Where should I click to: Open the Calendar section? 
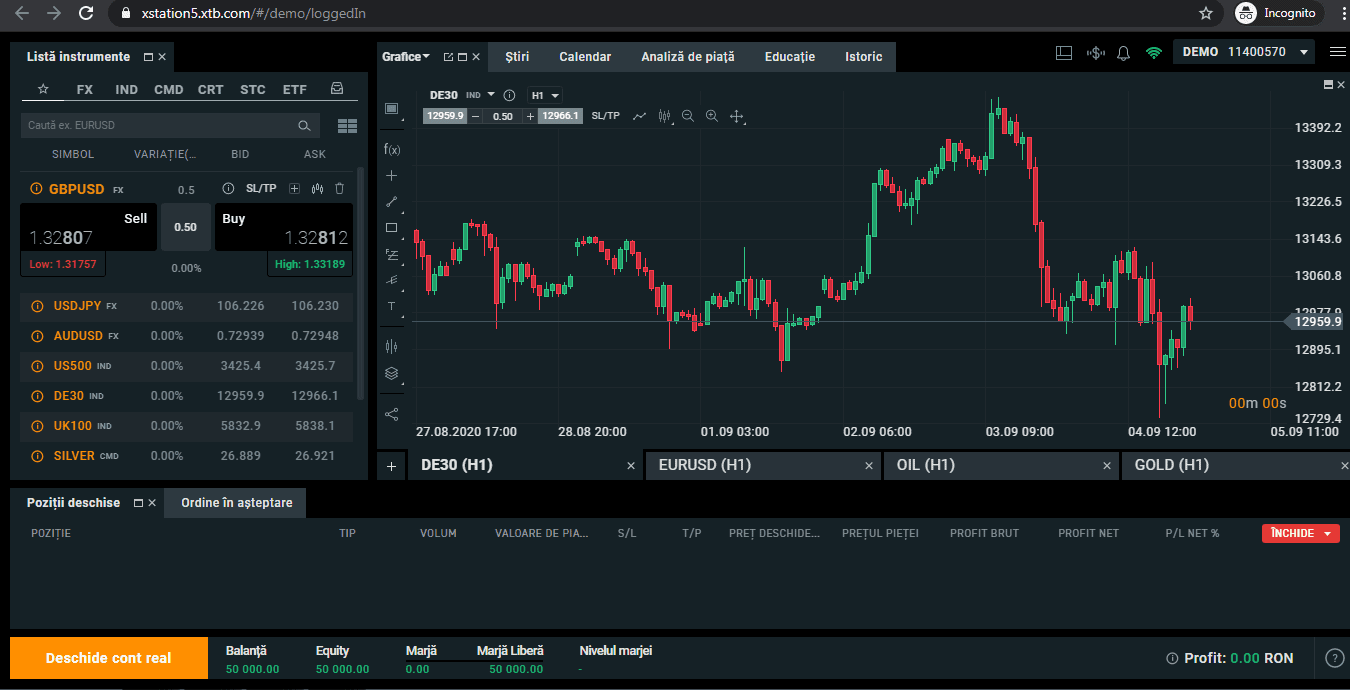(585, 57)
